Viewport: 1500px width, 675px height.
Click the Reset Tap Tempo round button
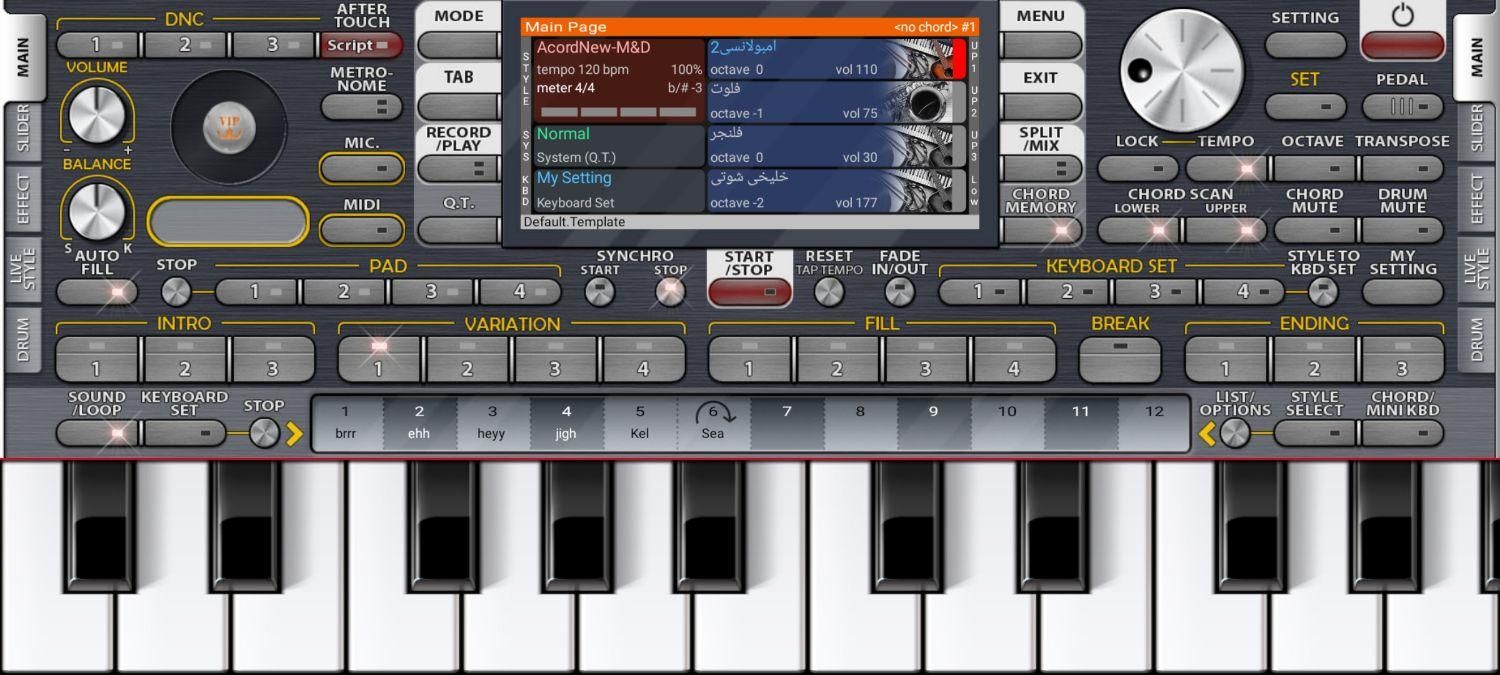tap(828, 292)
